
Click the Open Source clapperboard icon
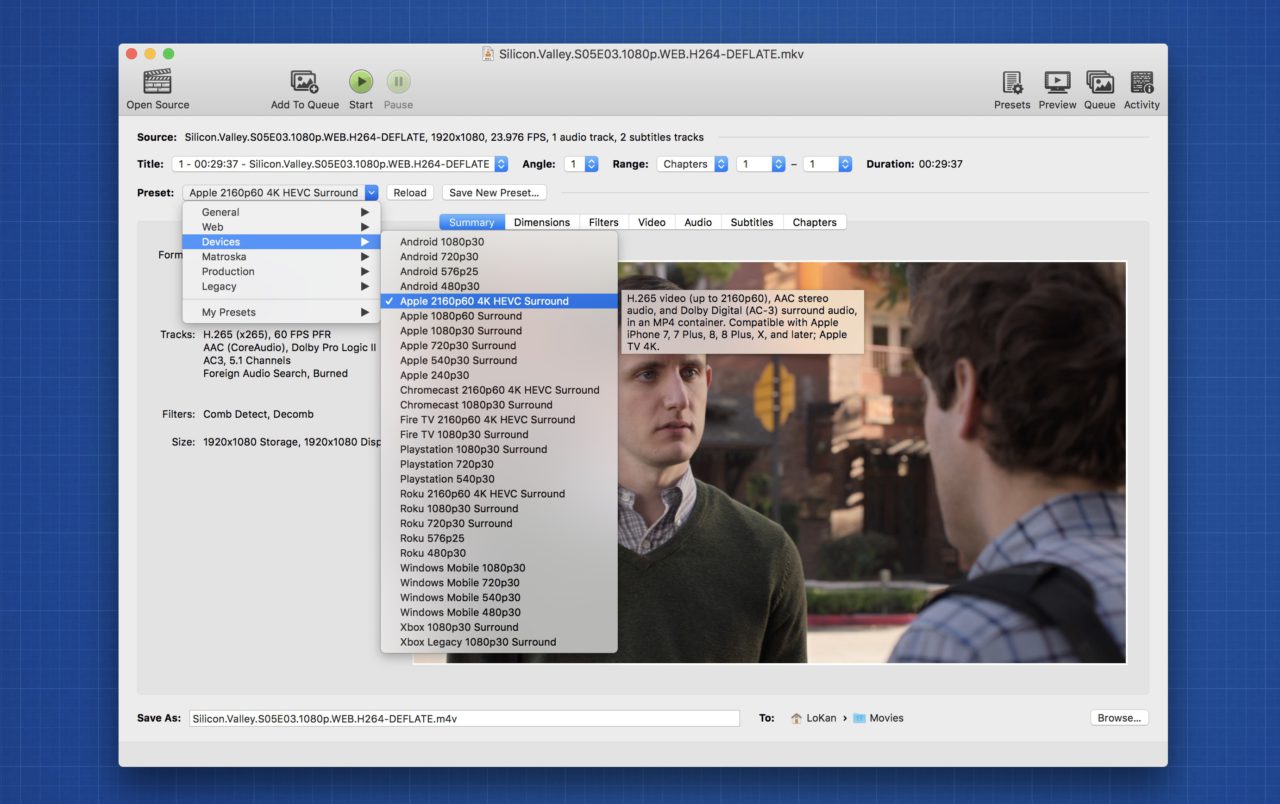pos(158,82)
